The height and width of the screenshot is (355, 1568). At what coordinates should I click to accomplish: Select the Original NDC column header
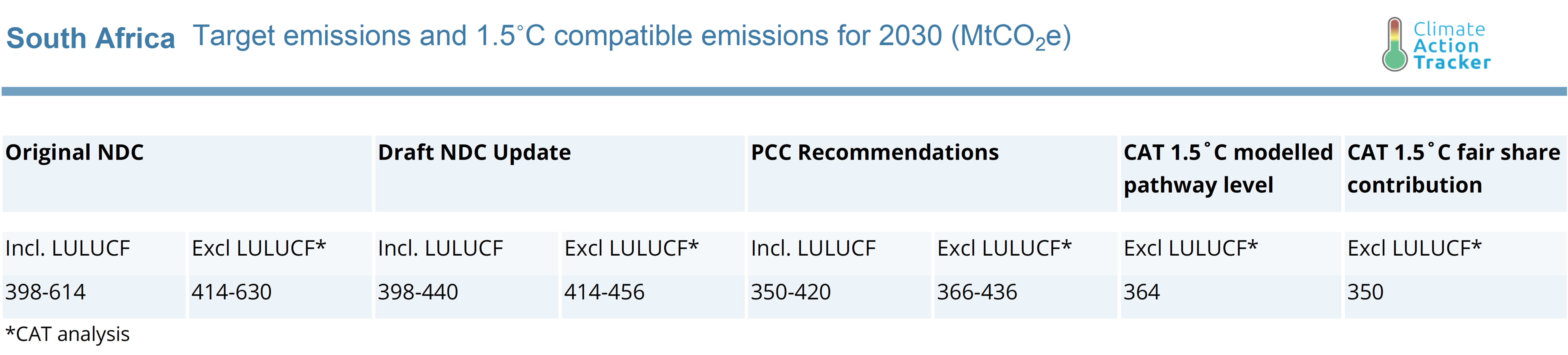click(75, 152)
